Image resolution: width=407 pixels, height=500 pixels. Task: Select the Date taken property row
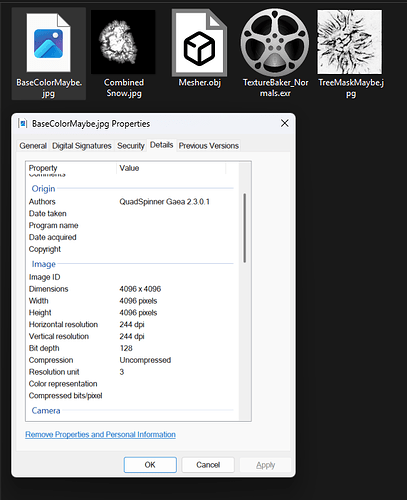click(x=132, y=213)
